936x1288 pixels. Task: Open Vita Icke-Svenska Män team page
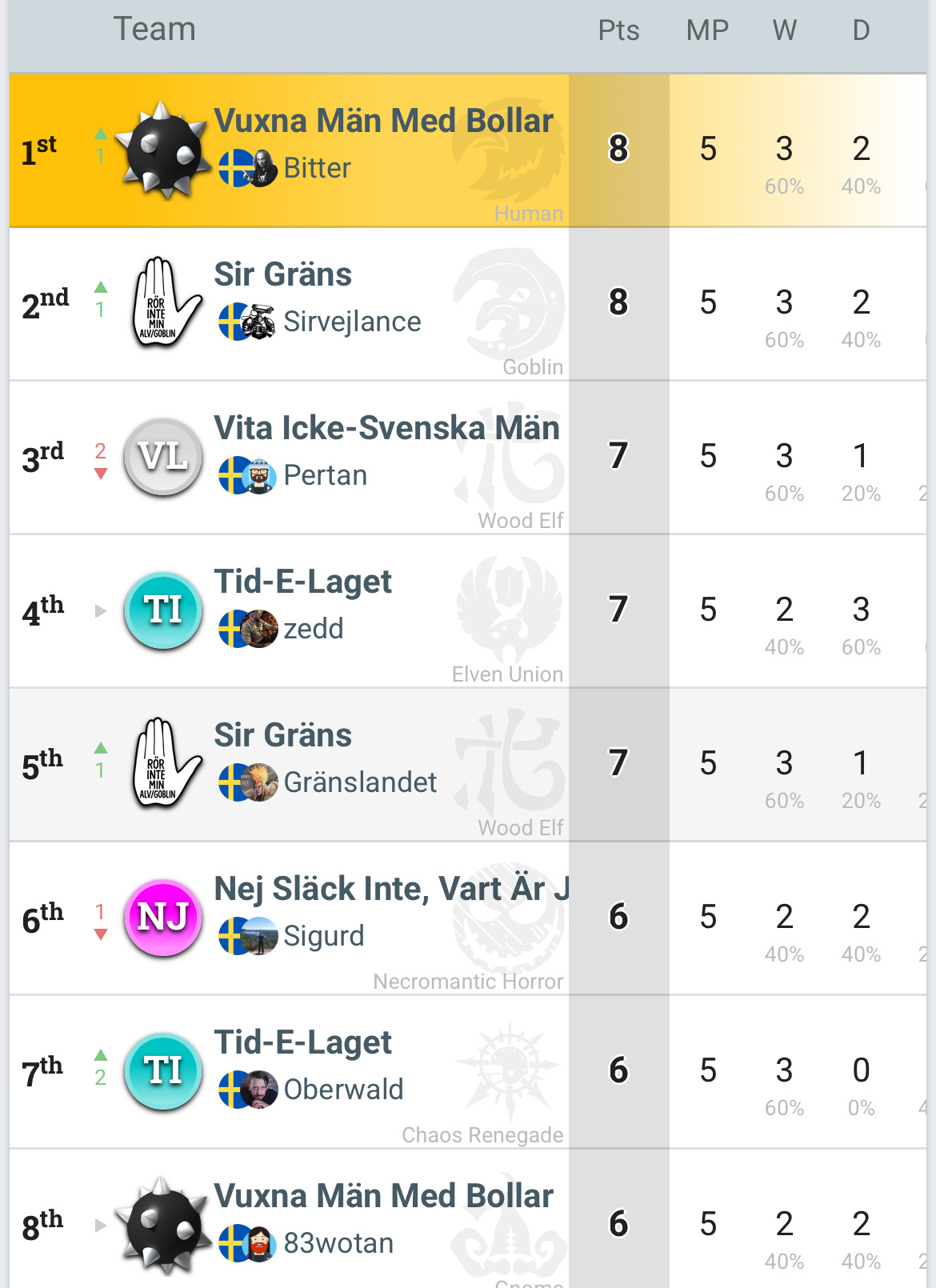[386, 428]
